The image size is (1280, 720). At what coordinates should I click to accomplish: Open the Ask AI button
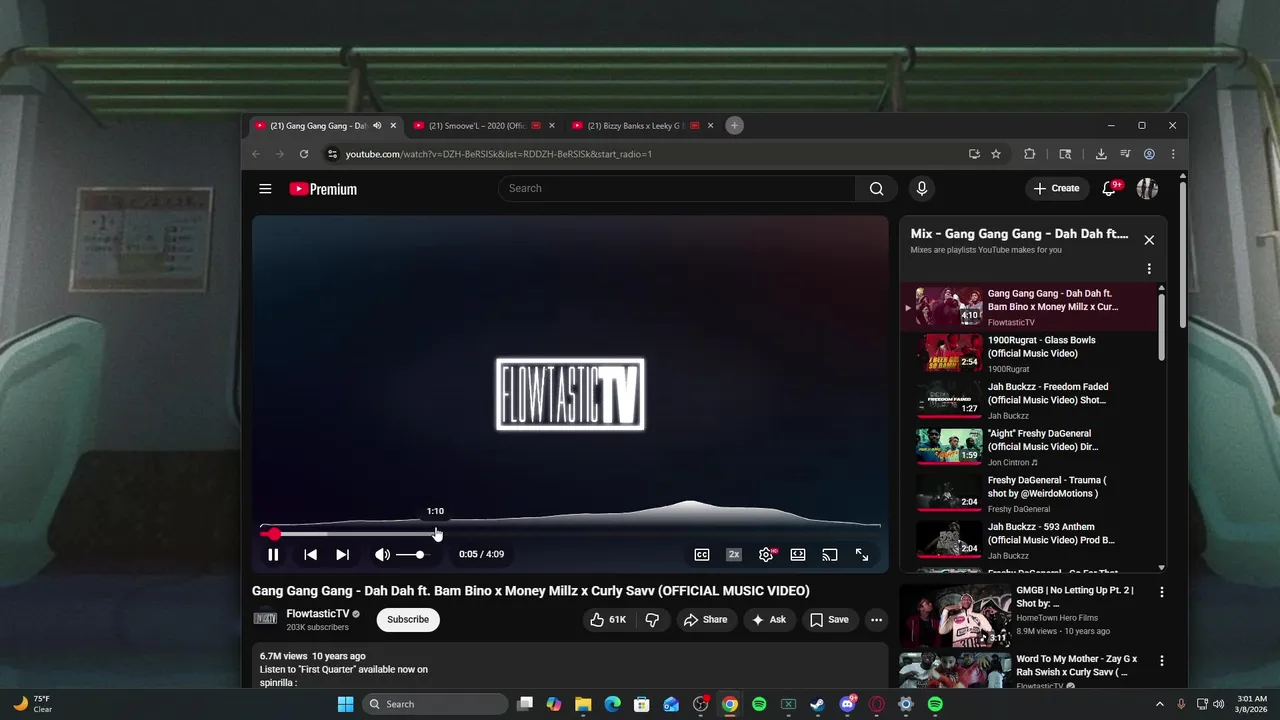point(769,620)
